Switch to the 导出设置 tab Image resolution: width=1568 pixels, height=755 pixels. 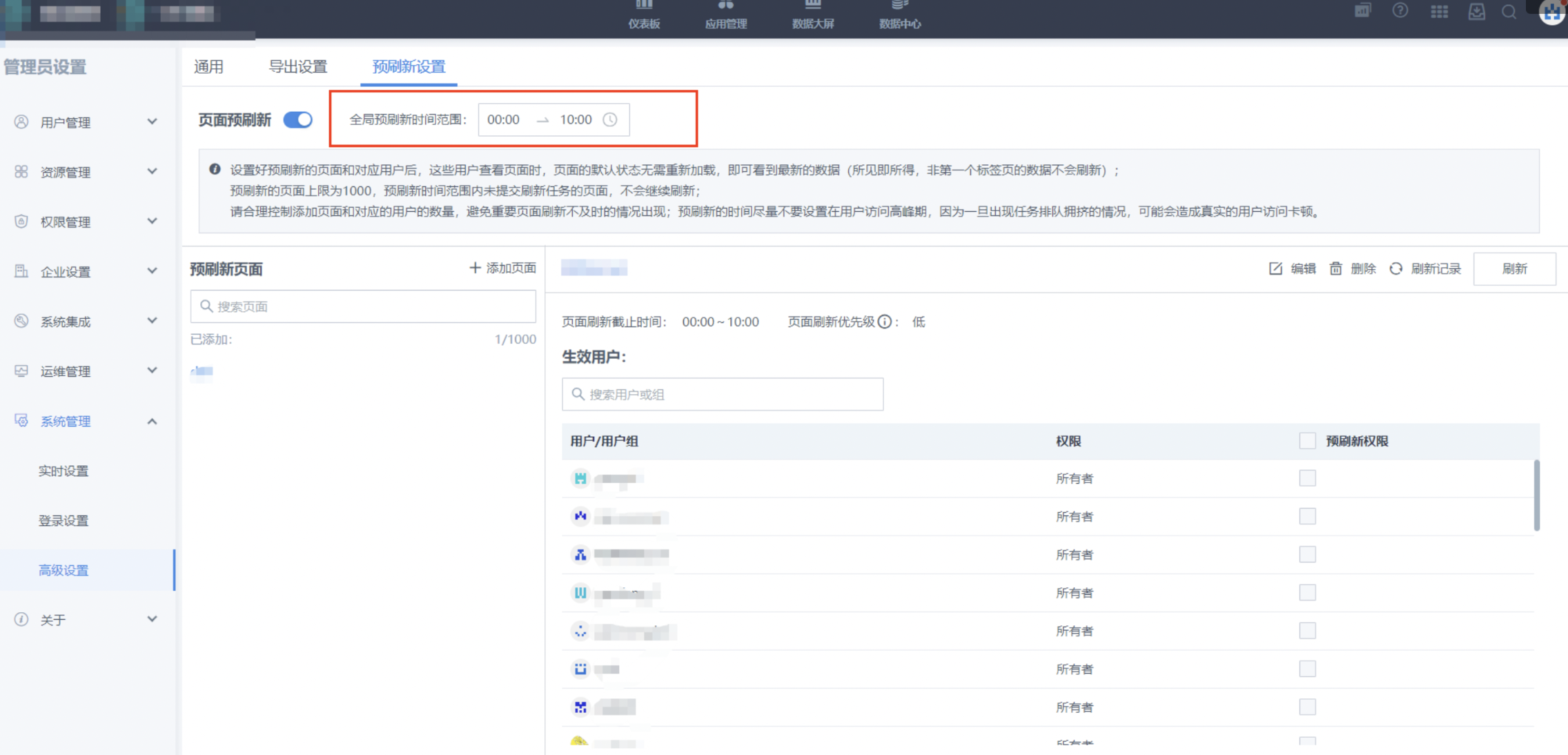tap(297, 67)
